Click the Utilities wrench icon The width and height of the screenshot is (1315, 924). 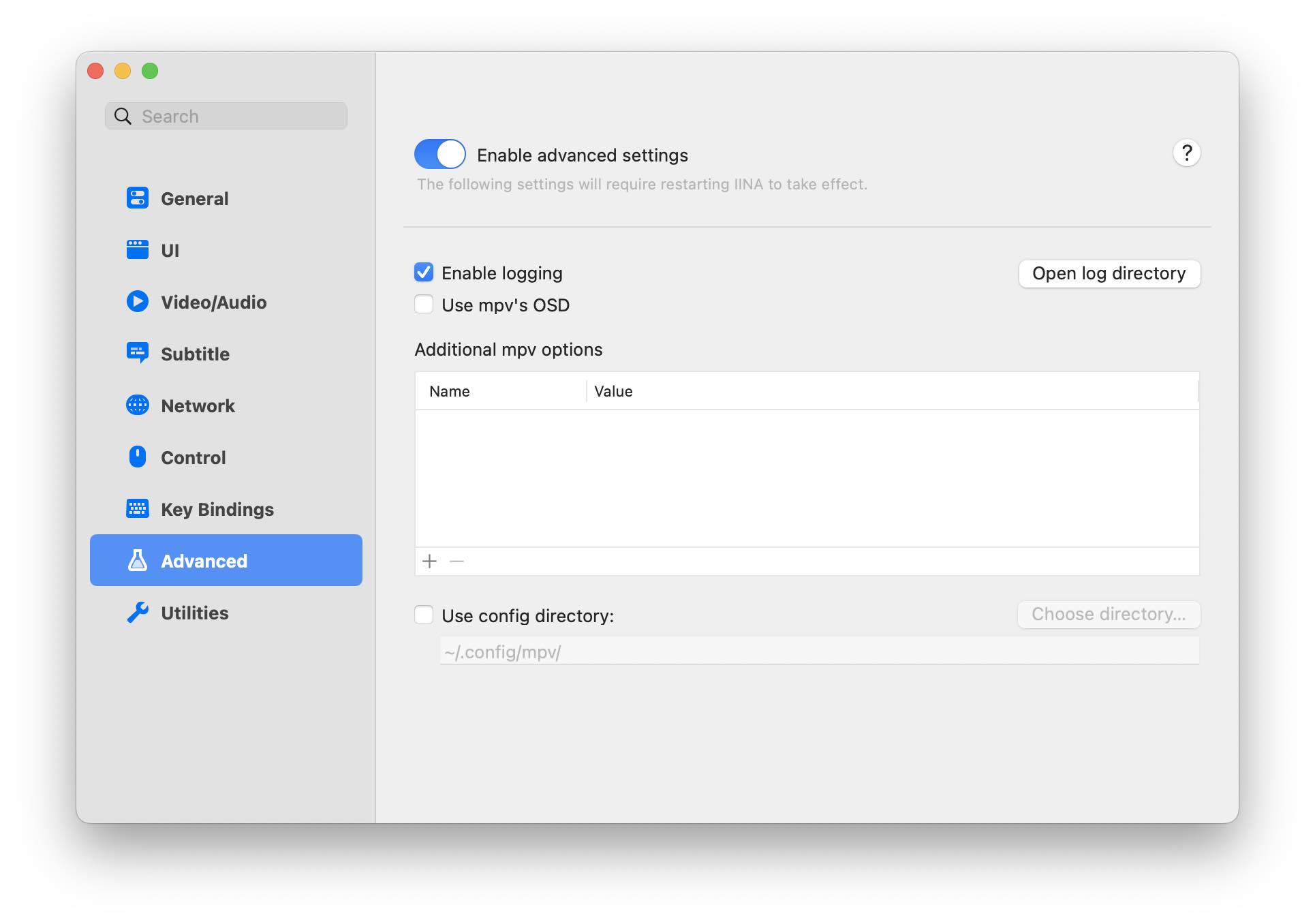pyautogui.click(x=138, y=612)
